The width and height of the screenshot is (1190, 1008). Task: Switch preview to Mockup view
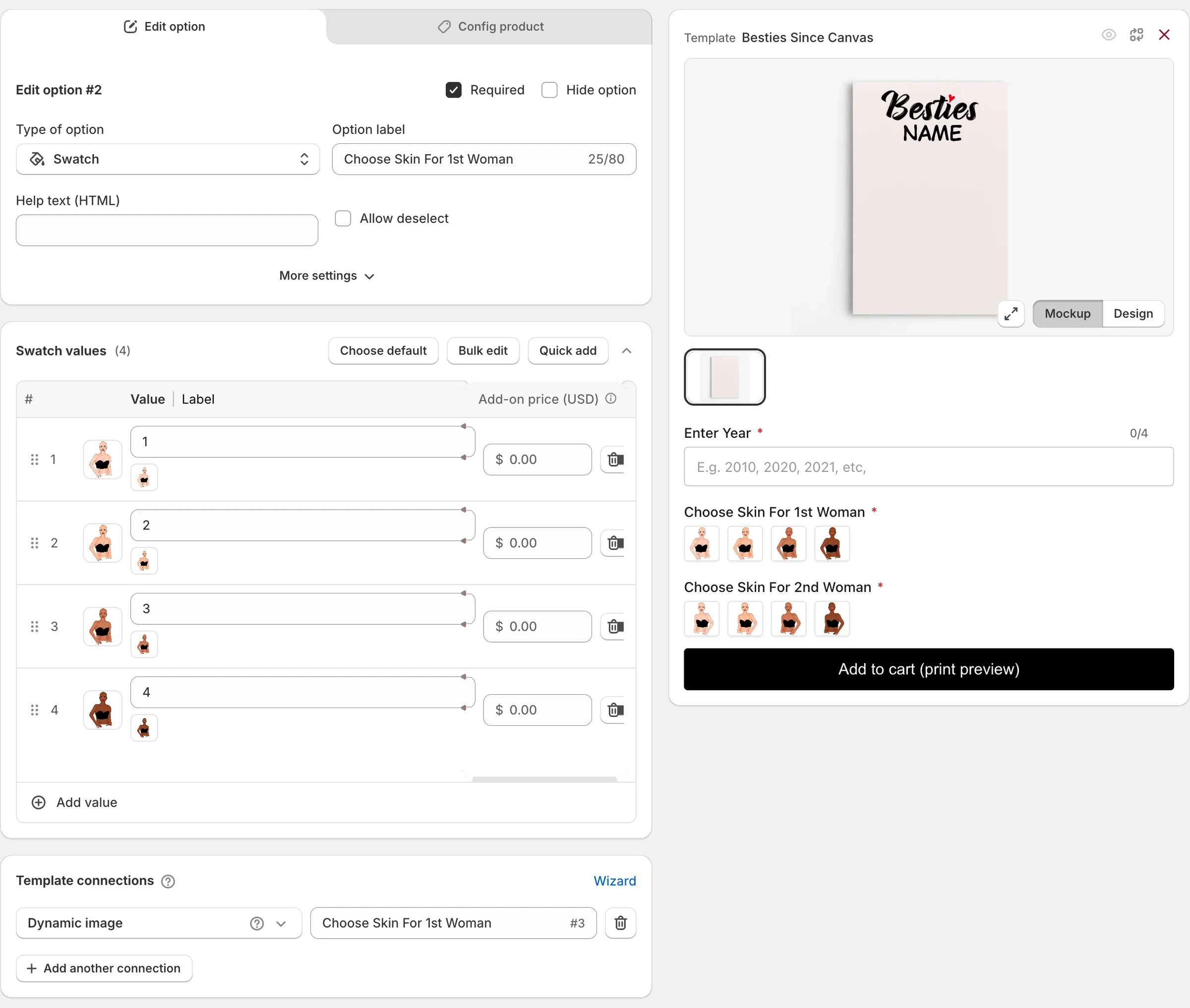coord(1067,314)
